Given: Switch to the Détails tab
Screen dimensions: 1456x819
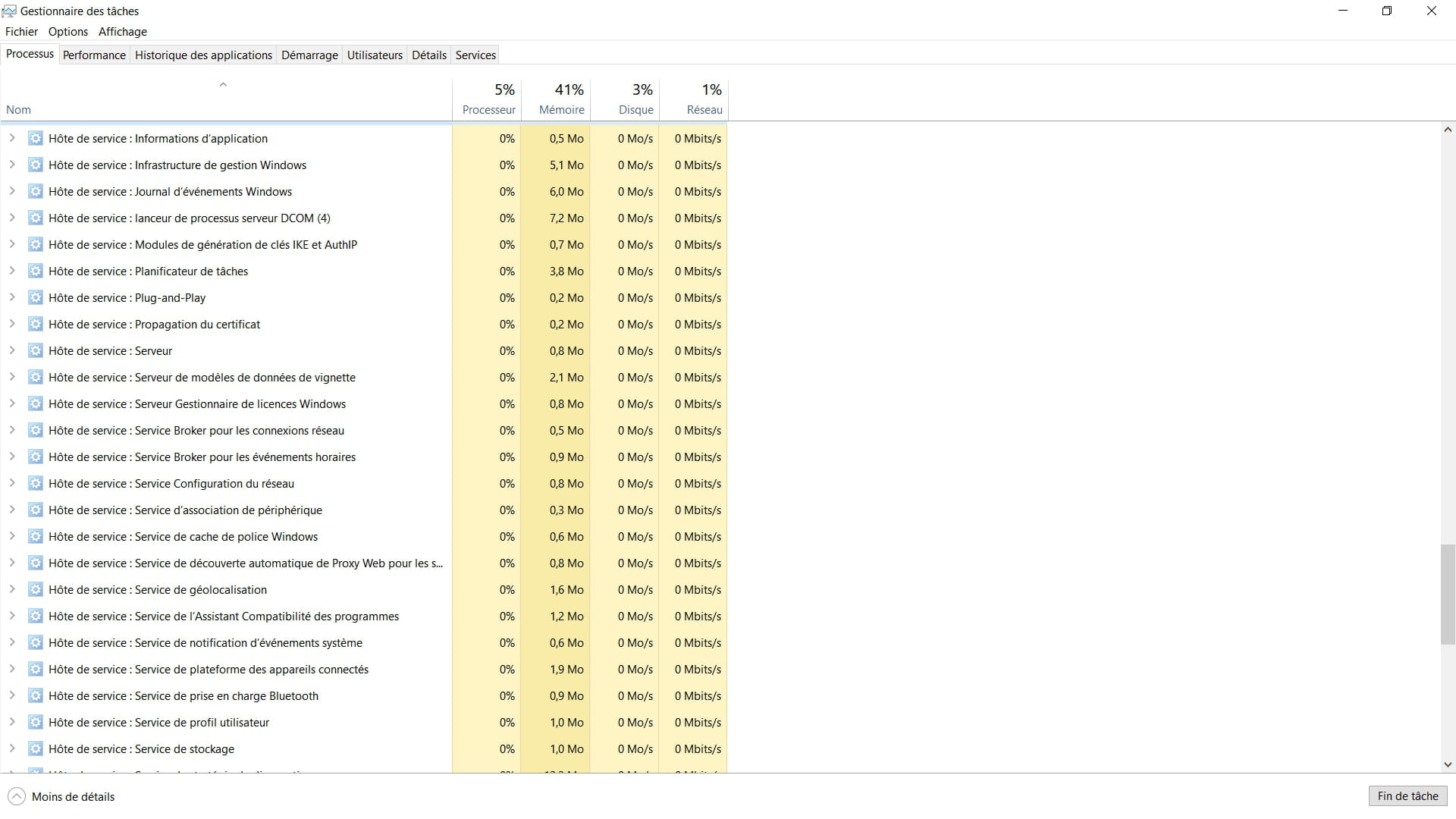Looking at the screenshot, I should click(x=429, y=55).
